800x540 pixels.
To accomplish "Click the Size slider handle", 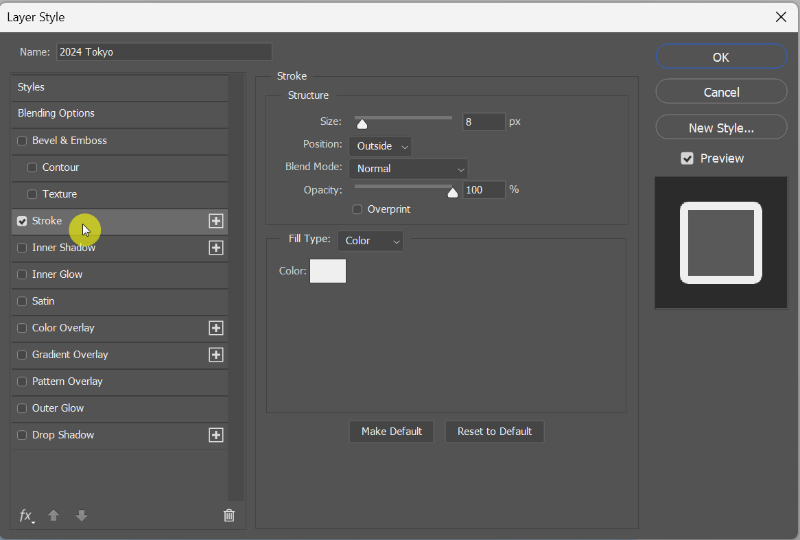I will tap(362, 124).
